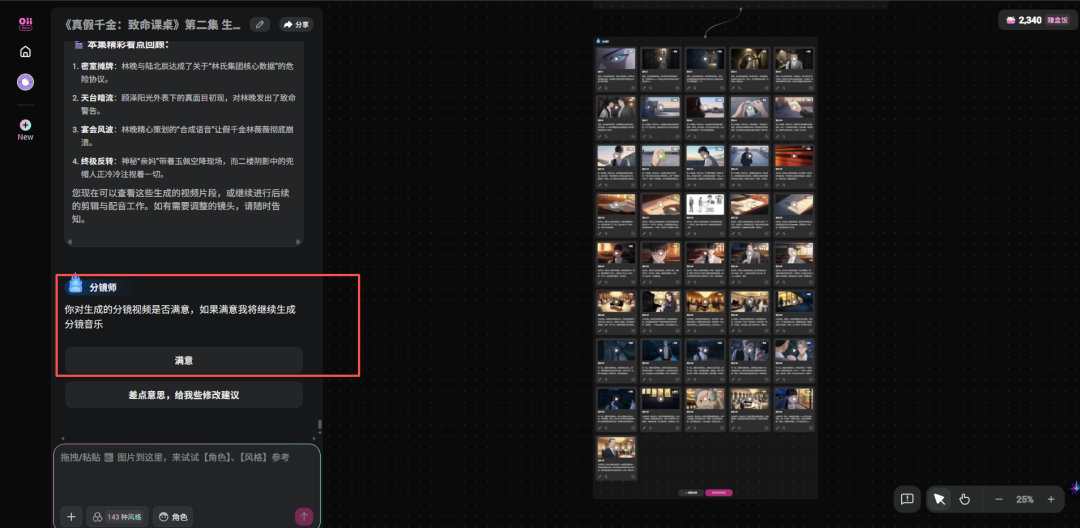Screen dimensions: 1080x528
Task: Click the 满意 button
Action: 184,360
